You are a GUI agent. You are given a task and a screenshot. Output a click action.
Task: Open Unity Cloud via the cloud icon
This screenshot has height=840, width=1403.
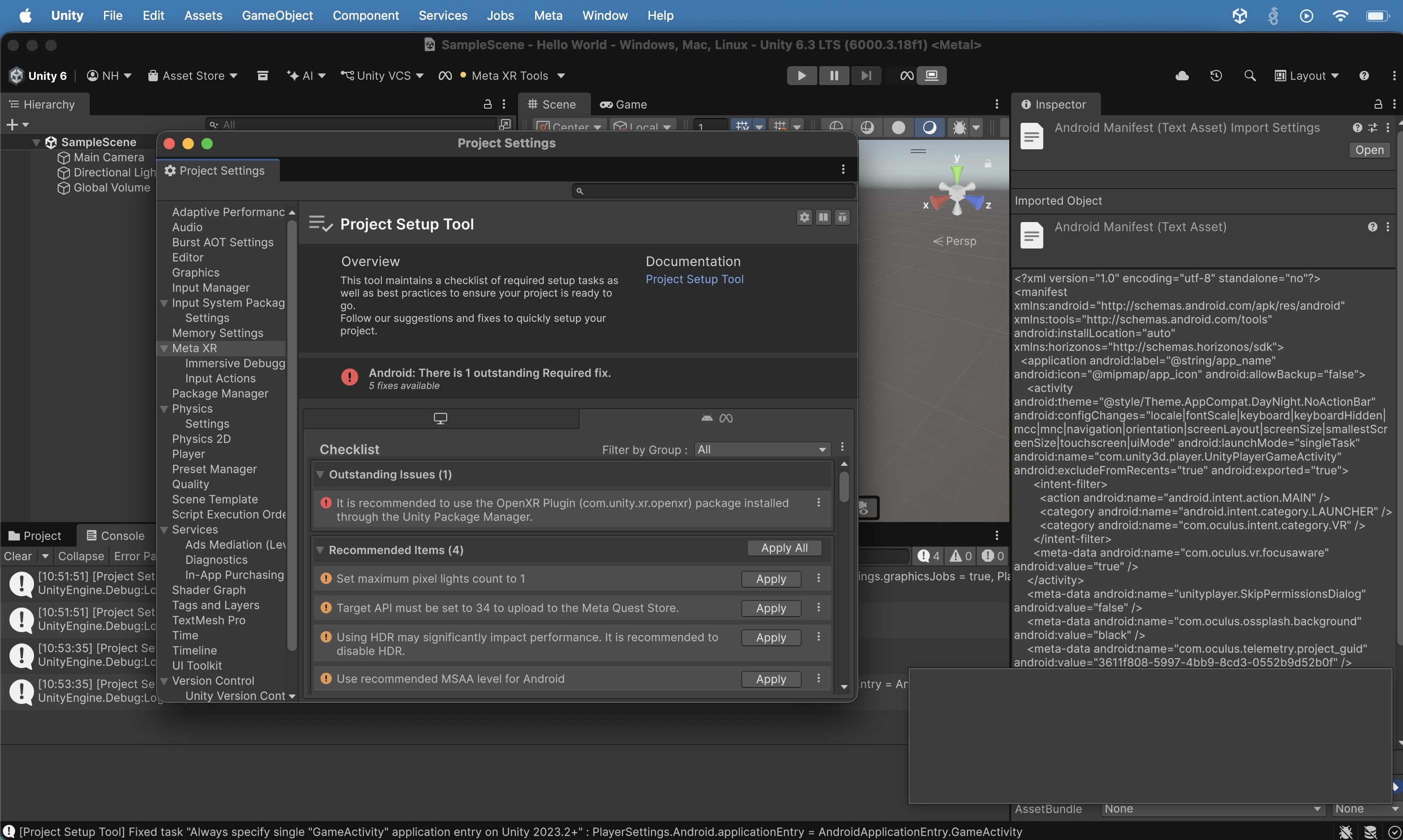tap(1182, 75)
